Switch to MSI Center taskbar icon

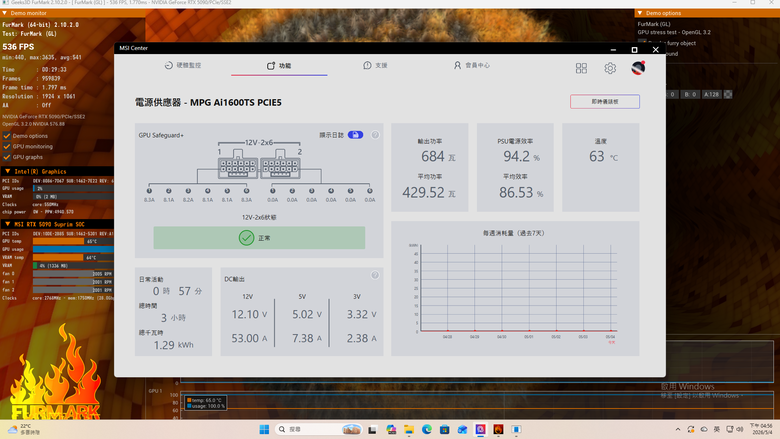(481, 430)
